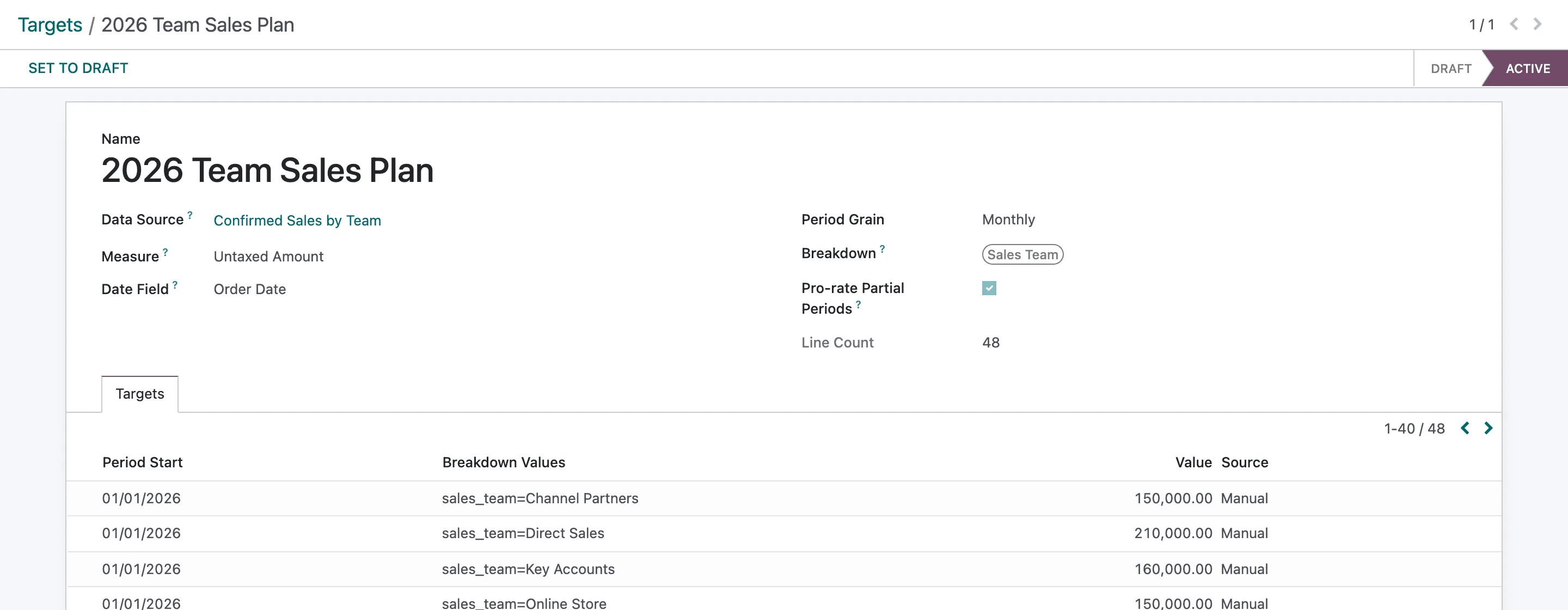
Task: Click Monthly period grain value
Action: tap(1008, 220)
